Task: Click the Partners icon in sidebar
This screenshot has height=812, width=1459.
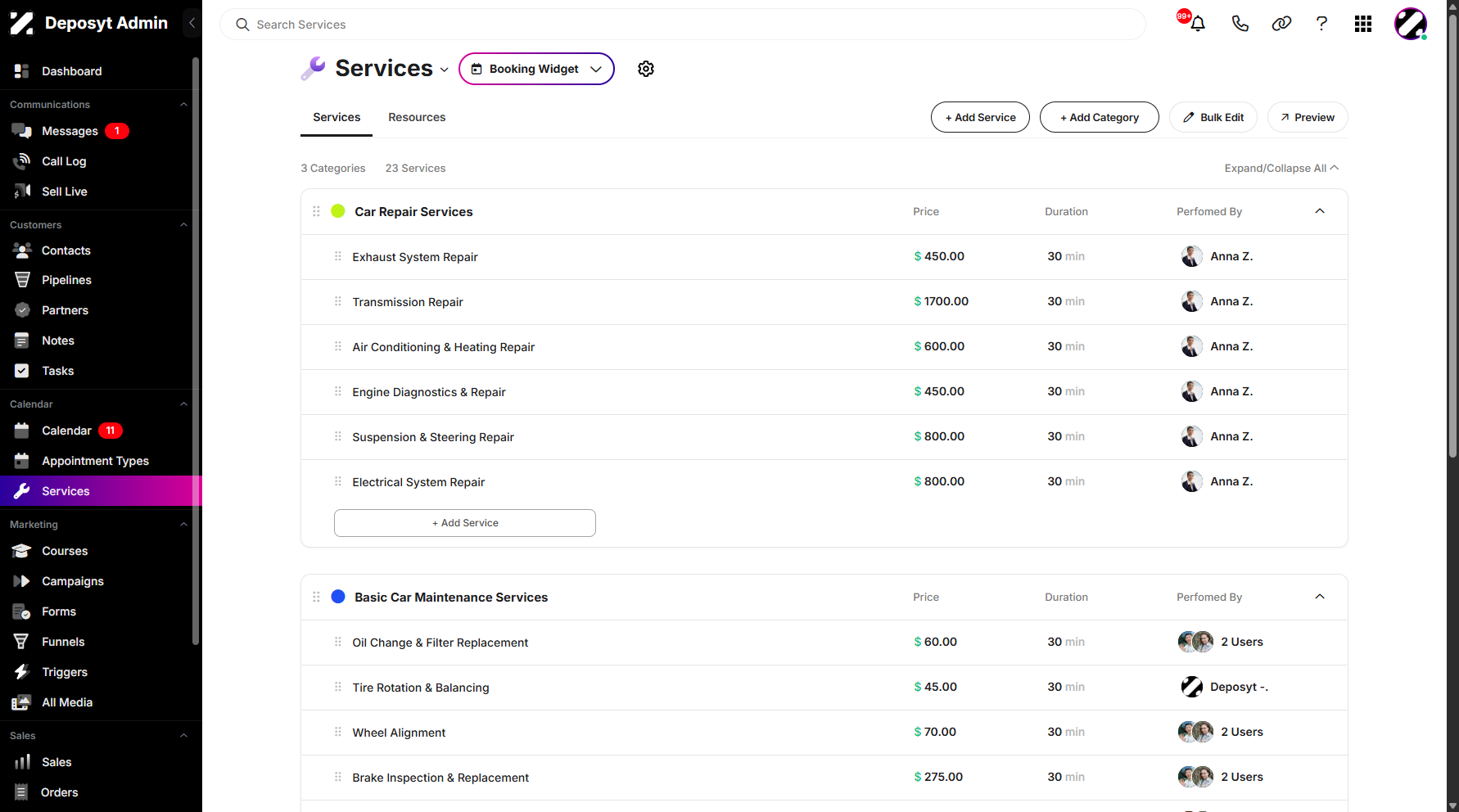Action: (22, 310)
